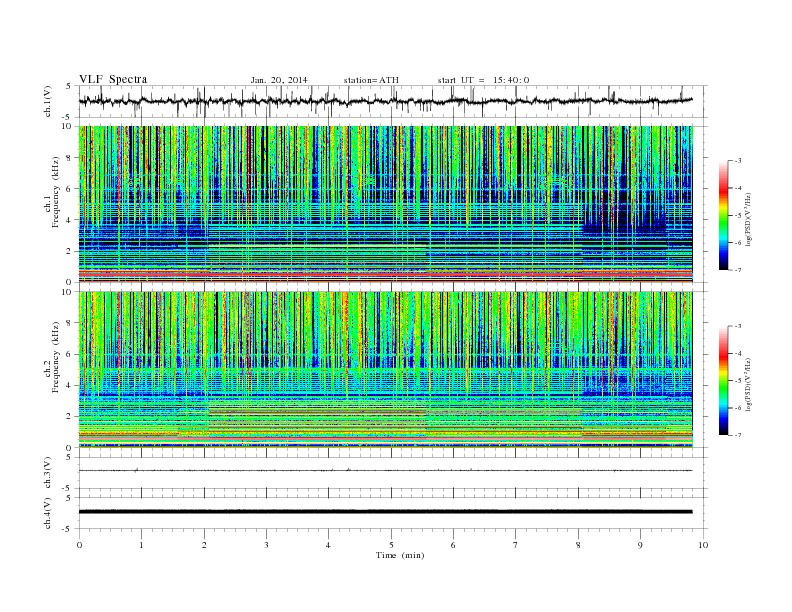Screen dimensions: 792x612
Task: Click the date 'Jan. 20, 2014'
Action: (x=279, y=80)
